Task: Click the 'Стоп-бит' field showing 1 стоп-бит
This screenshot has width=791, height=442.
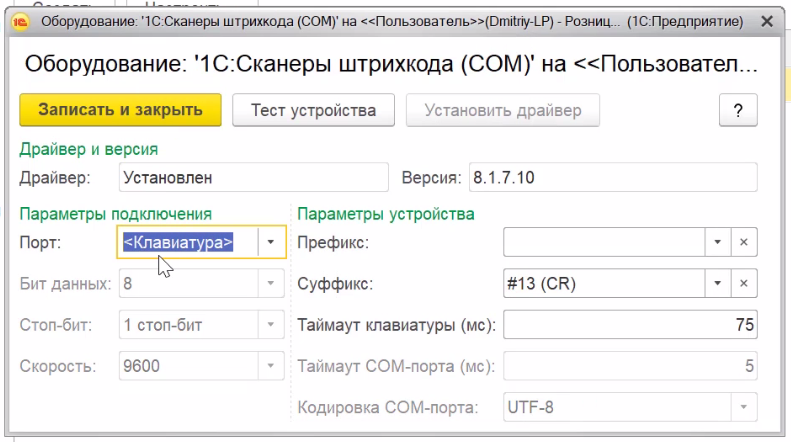Action: click(x=189, y=324)
